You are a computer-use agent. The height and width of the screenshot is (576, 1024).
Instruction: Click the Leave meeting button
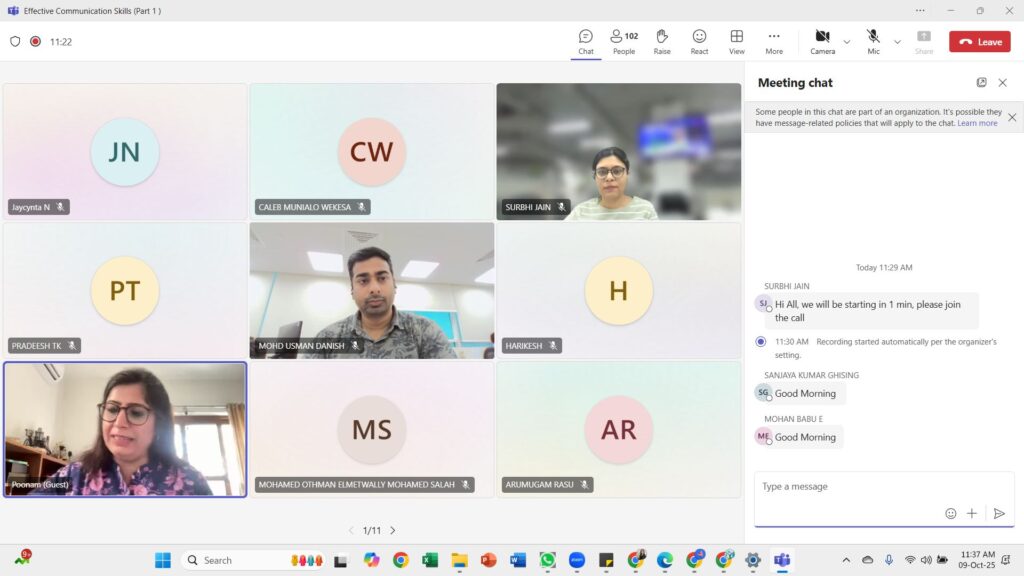click(979, 42)
